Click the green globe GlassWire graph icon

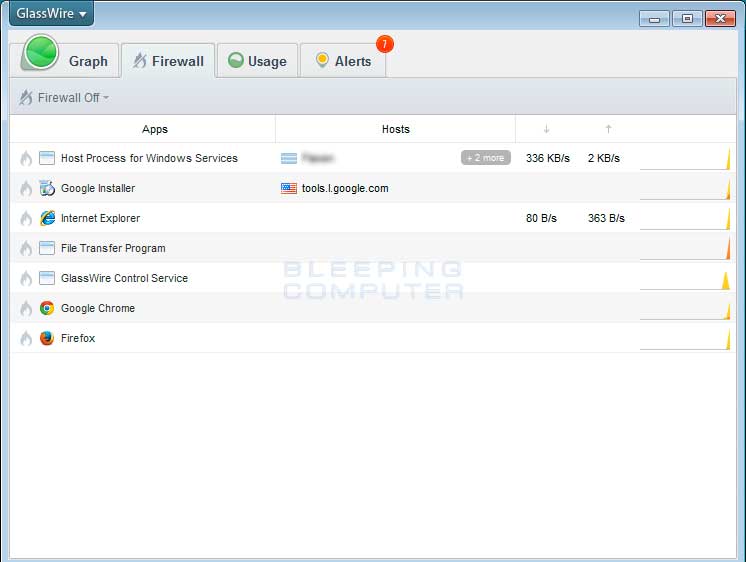click(41, 52)
